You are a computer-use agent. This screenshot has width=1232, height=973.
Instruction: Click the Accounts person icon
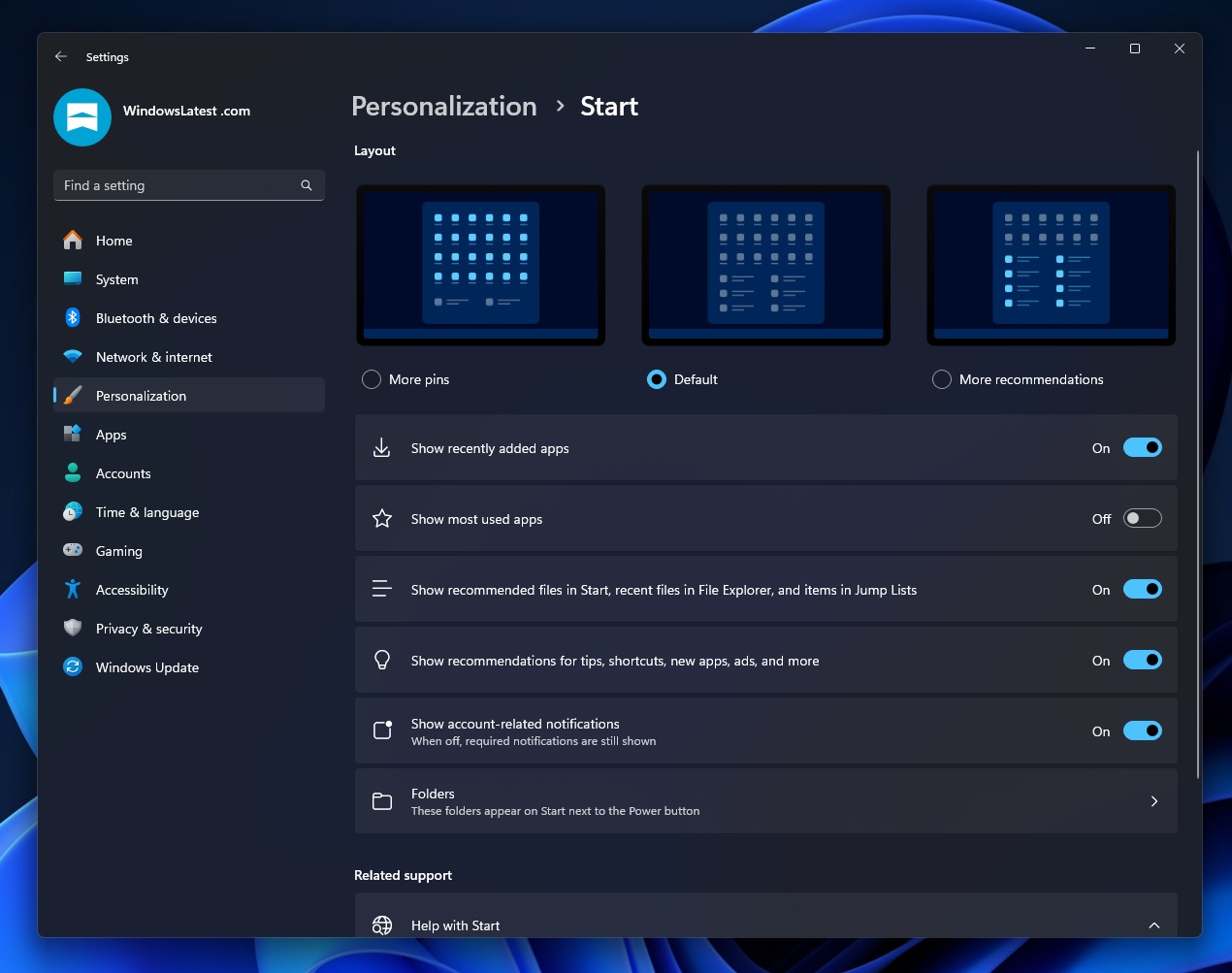pyautogui.click(x=73, y=473)
